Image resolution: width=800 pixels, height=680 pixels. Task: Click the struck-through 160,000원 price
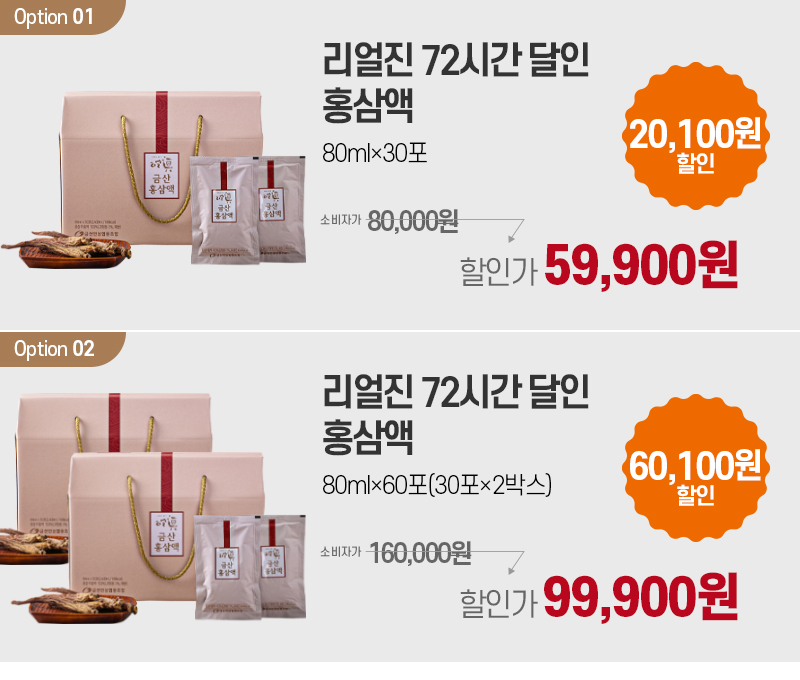420,553
